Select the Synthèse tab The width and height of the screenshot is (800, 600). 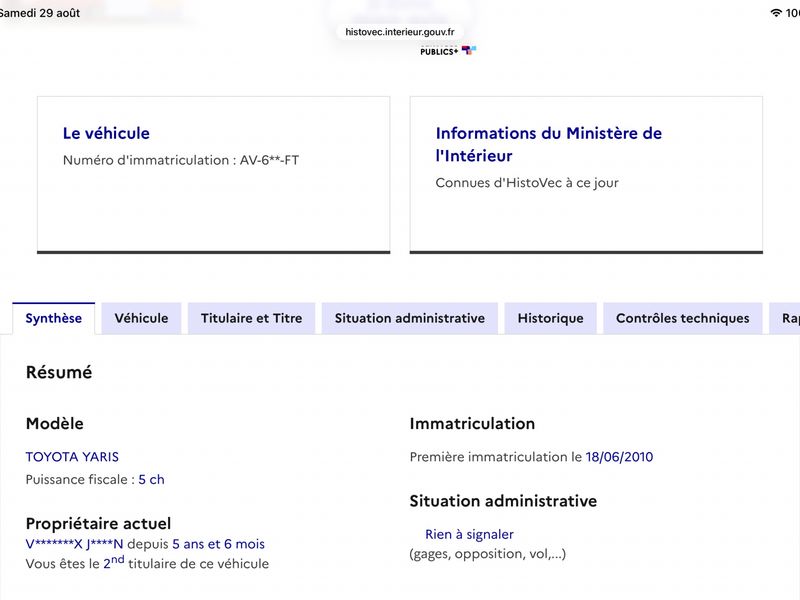coord(54,318)
